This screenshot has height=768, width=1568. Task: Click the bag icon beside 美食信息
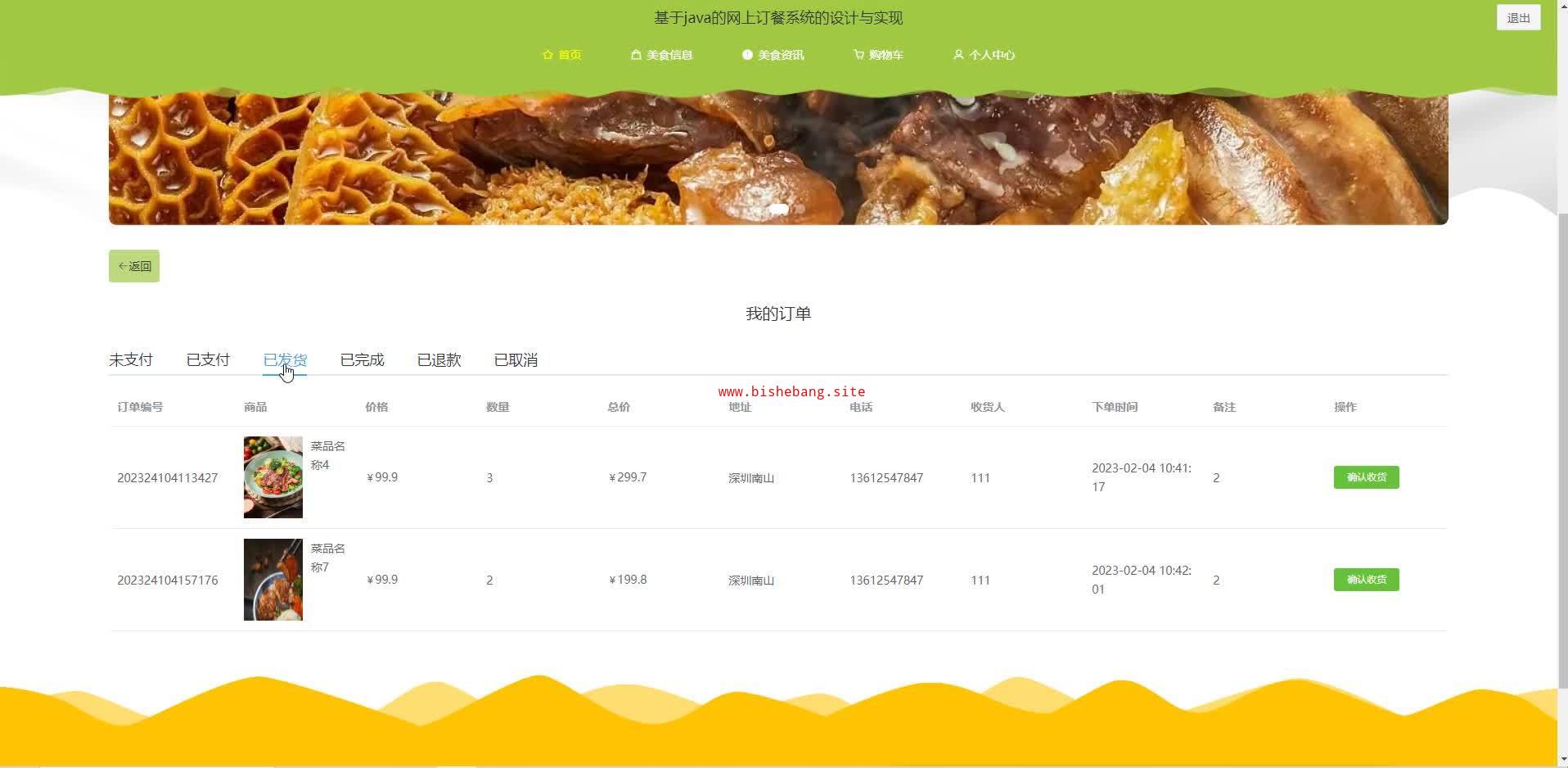point(636,55)
